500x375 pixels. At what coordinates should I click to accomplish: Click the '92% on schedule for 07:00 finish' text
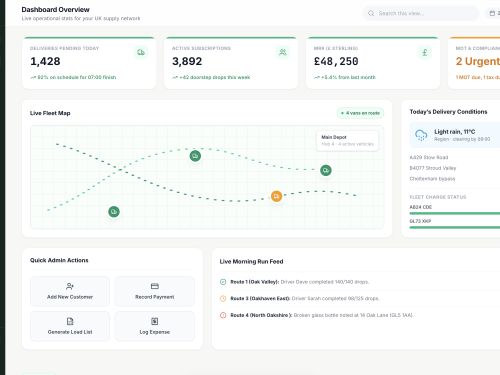click(x=77, y=77)
